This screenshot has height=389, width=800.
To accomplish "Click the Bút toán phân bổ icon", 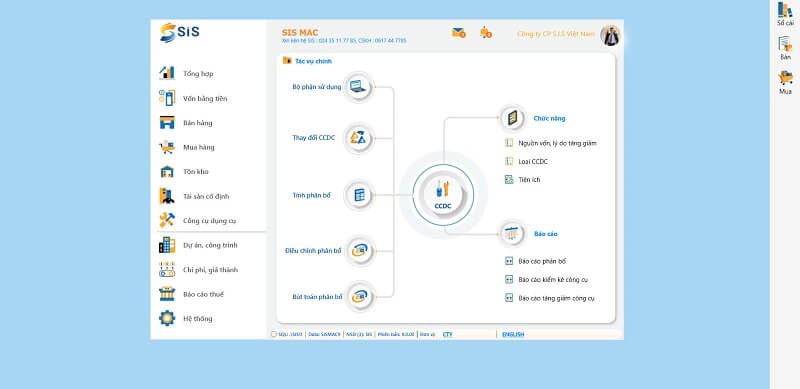I will click(359, 296).
